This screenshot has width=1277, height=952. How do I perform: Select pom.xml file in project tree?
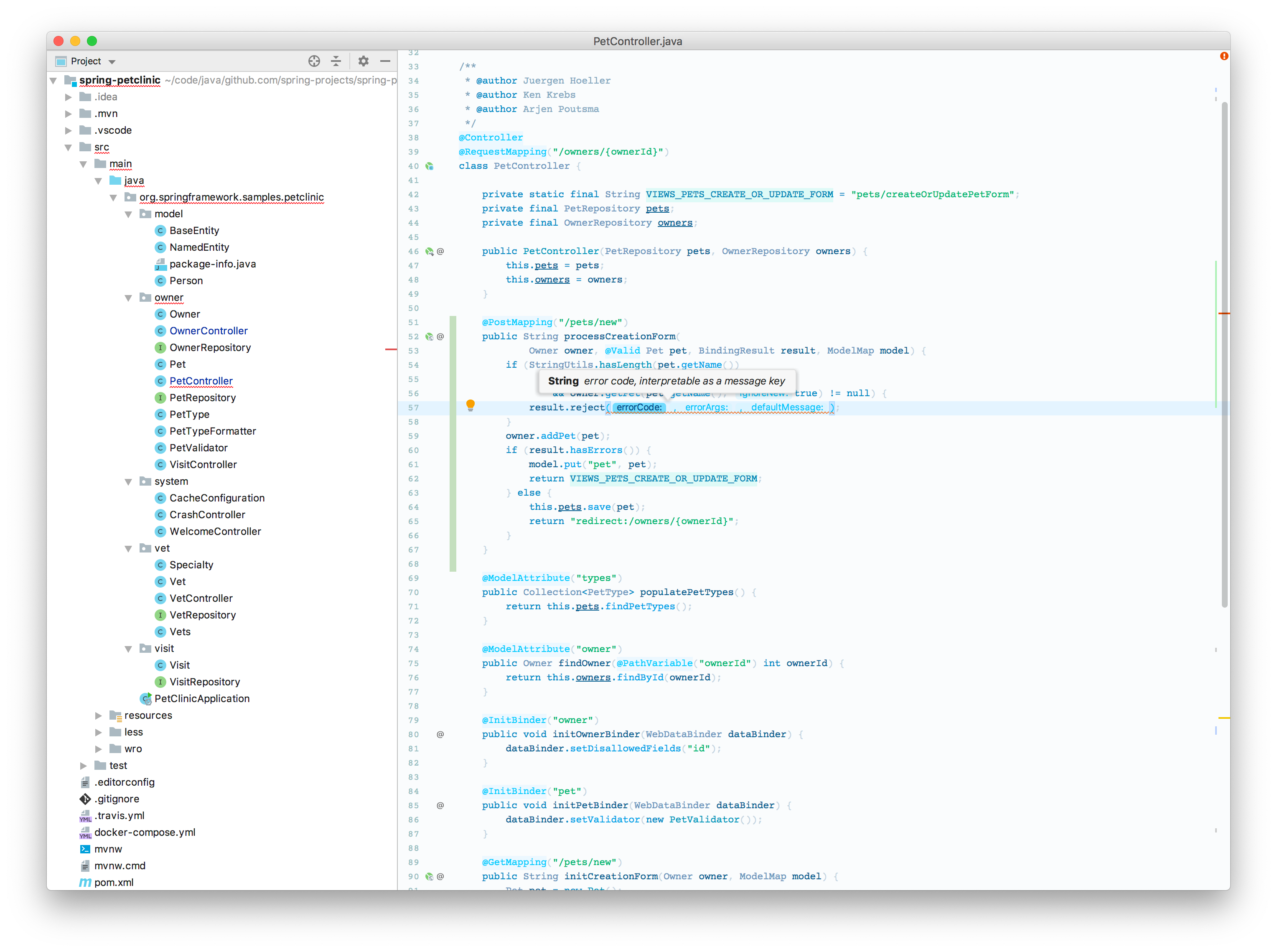point(114,882)
